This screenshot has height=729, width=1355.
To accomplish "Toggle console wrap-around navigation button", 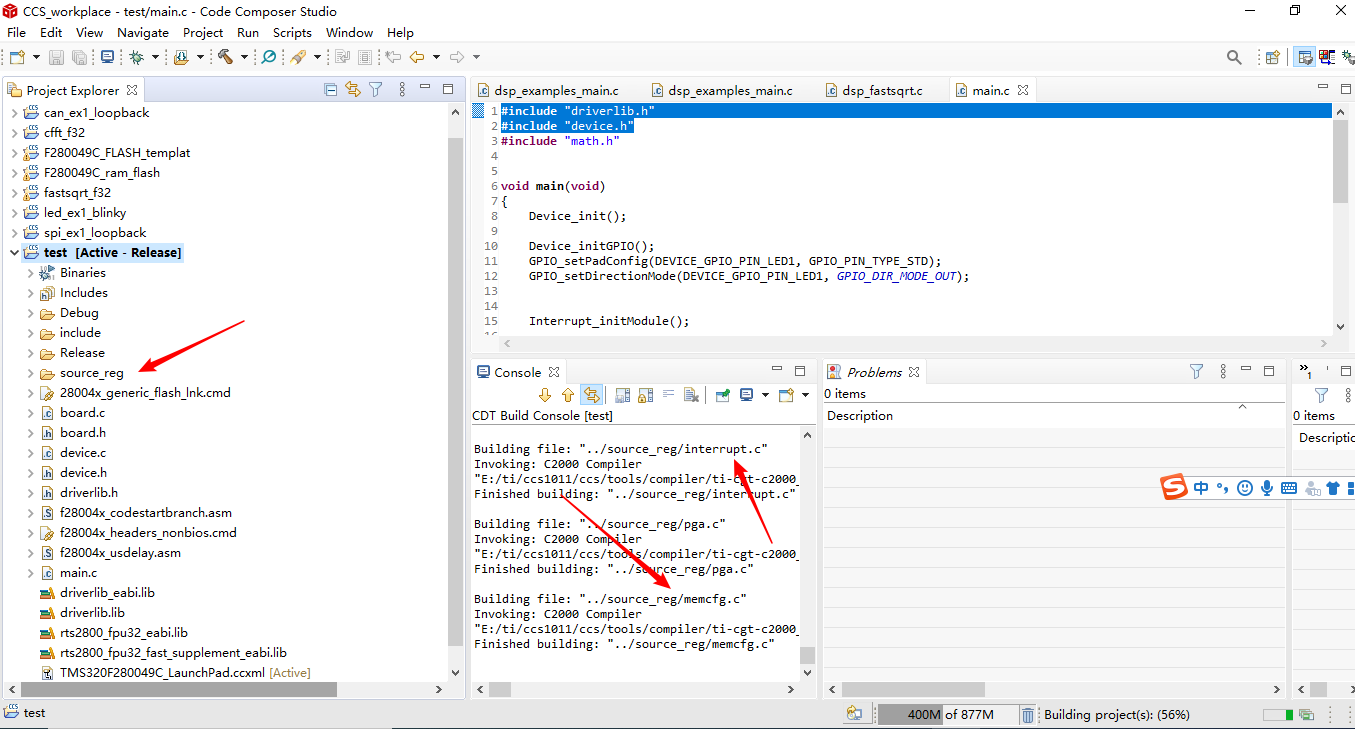I will 592,395.
